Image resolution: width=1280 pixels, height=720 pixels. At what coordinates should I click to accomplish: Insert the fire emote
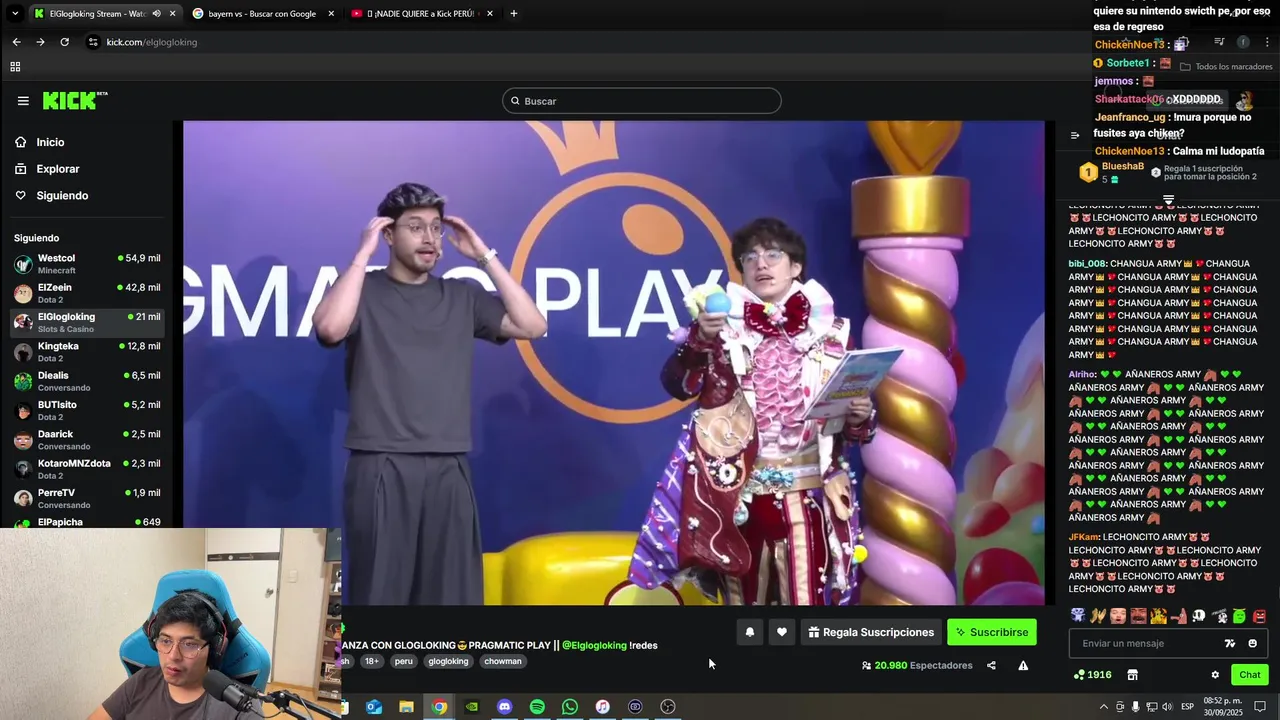click(1158, 616)
